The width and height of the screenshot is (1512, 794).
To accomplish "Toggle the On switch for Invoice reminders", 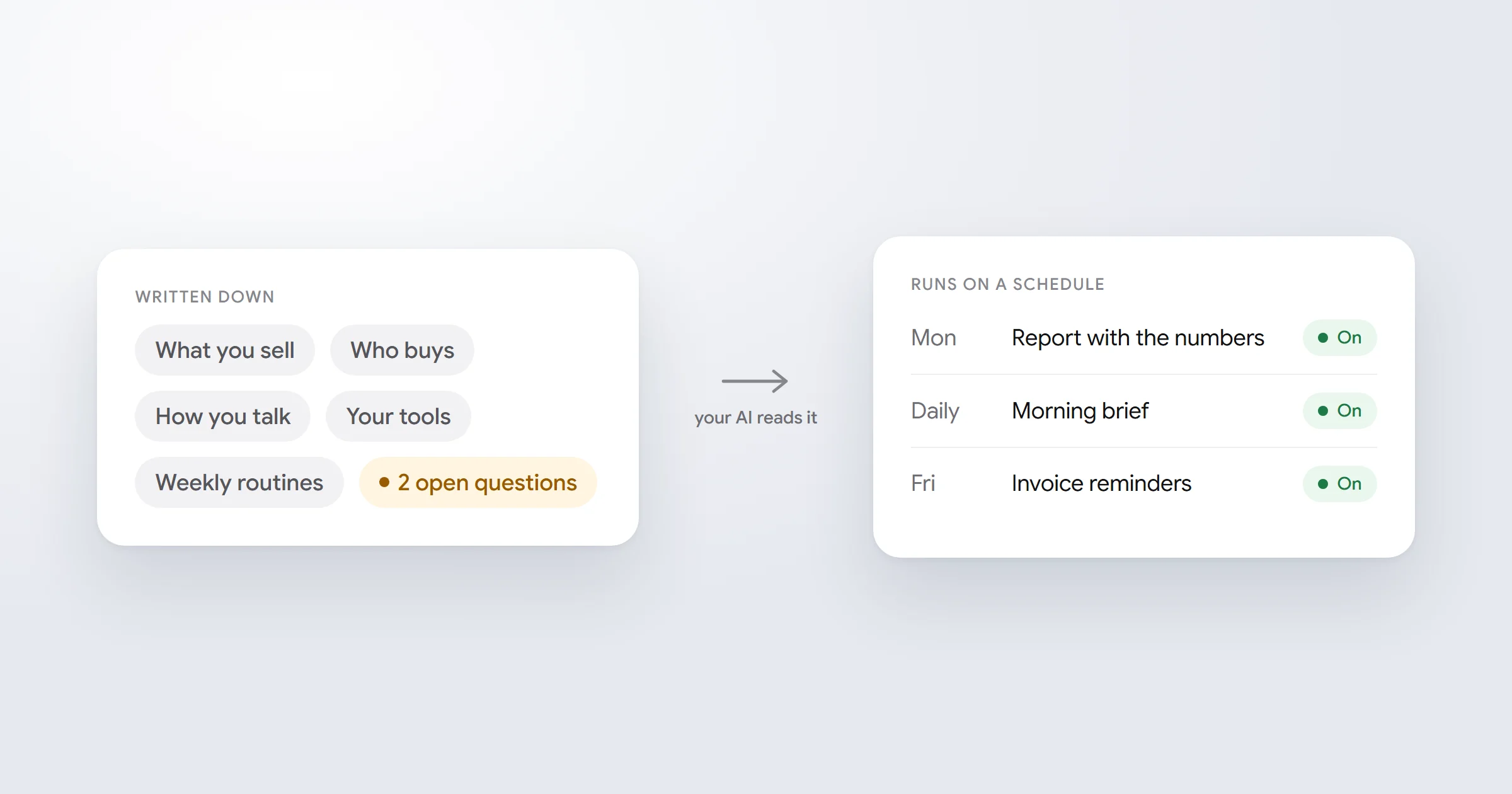I will [x=1339, y=484].
